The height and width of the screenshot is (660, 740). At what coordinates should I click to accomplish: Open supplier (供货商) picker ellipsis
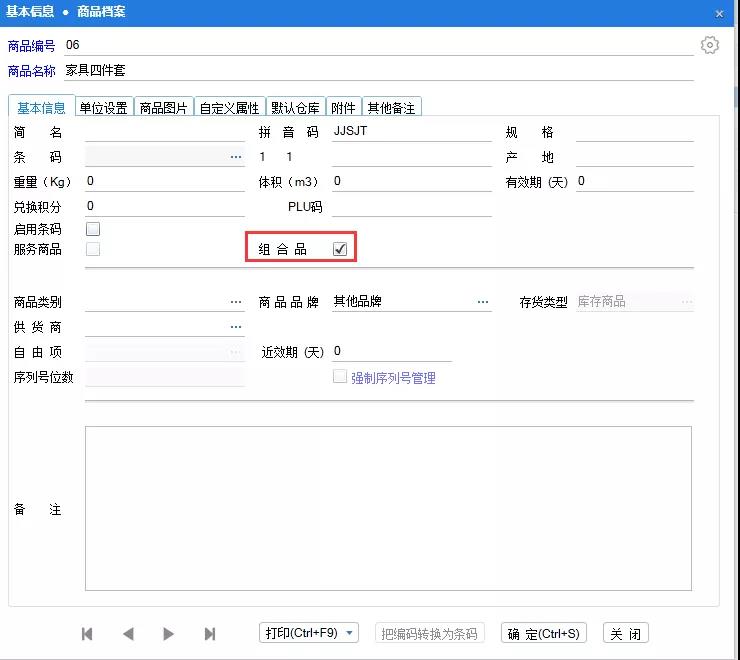(x=236, y=327)
